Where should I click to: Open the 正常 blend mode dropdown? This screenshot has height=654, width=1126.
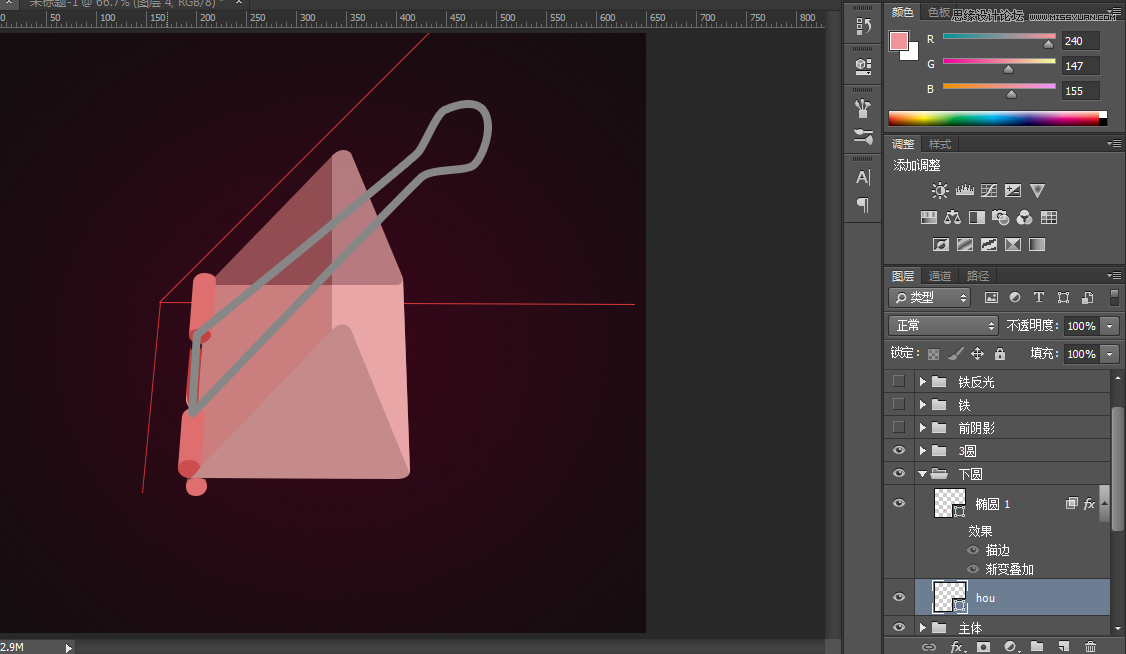pos(944,326)
